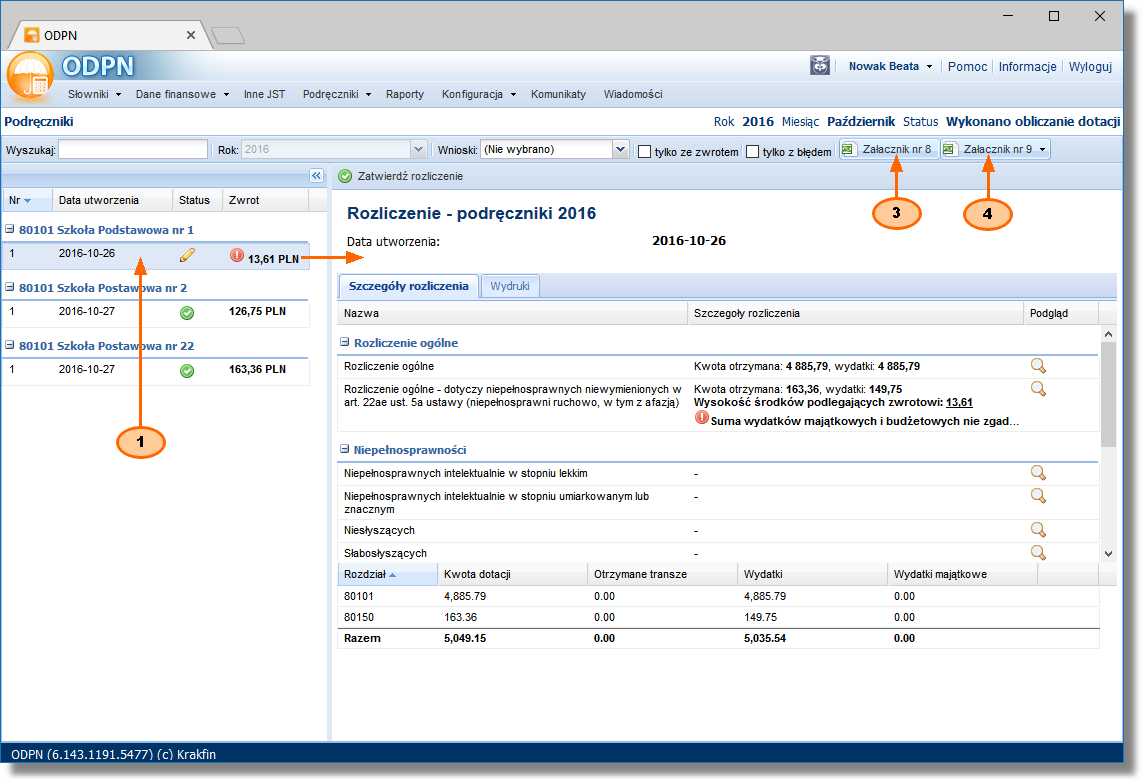The height and width of the screenshot is (783, 1144).
Task: Collapse left panel with double-arrow icon
Action: click(x=316, y=176)
